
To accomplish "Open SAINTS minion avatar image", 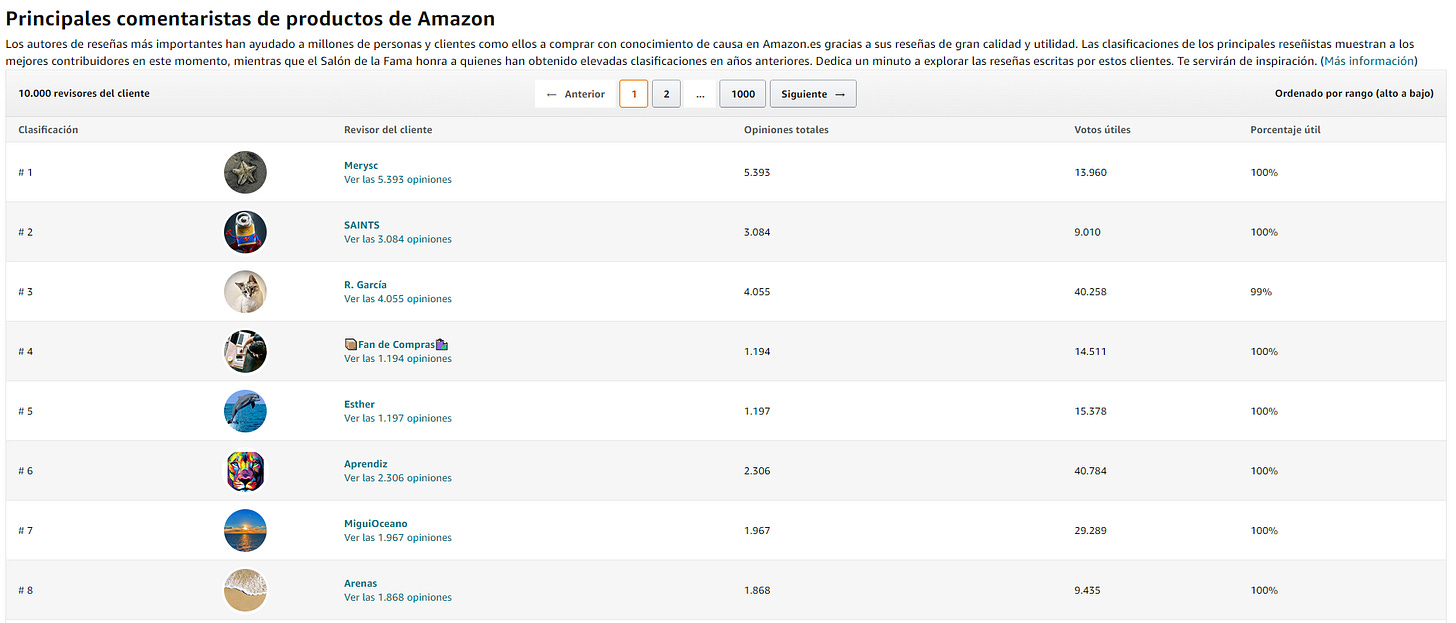I will (x=245, y=232).
